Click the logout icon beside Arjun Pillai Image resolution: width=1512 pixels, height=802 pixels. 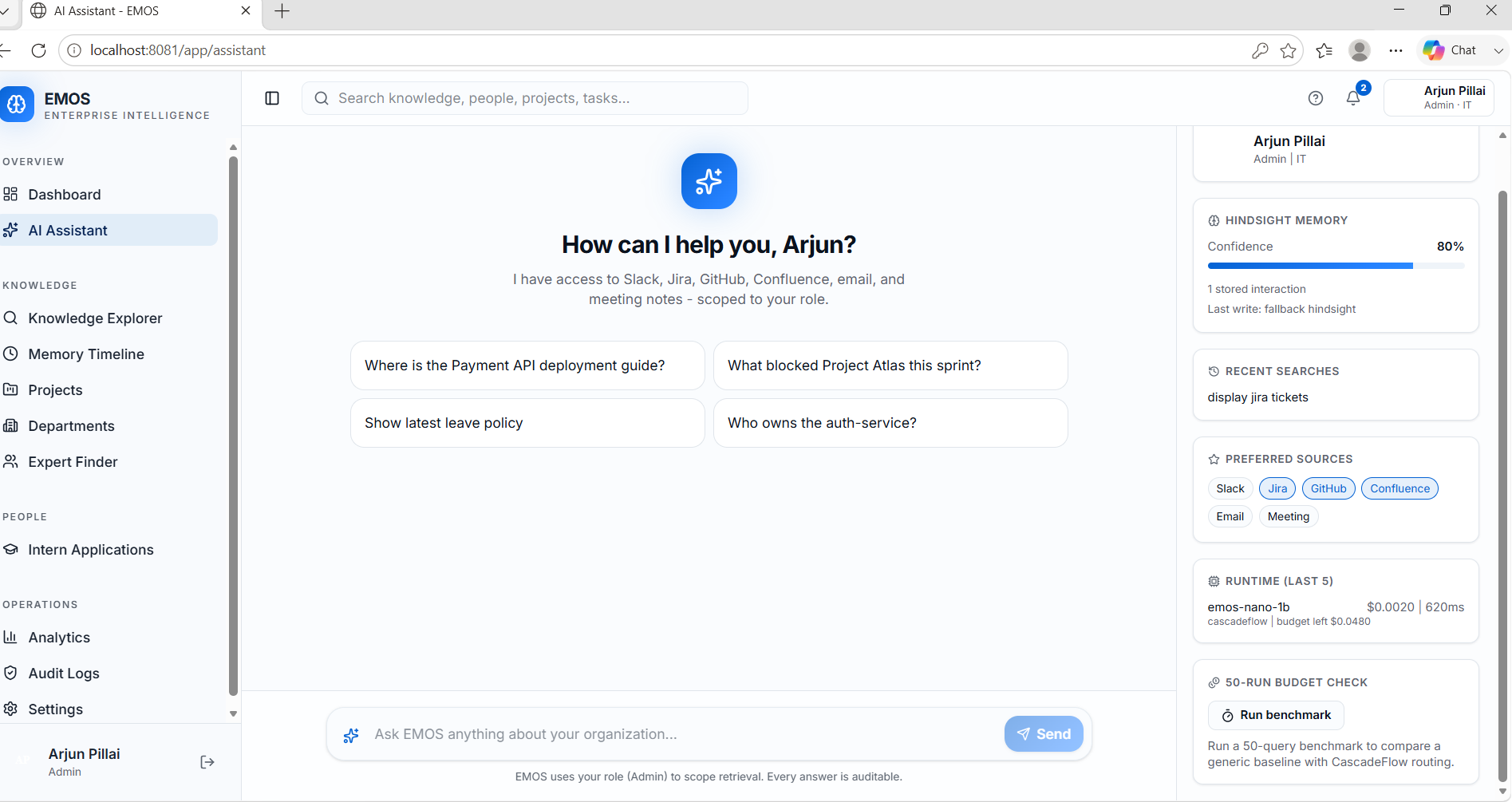click(207, 762)
